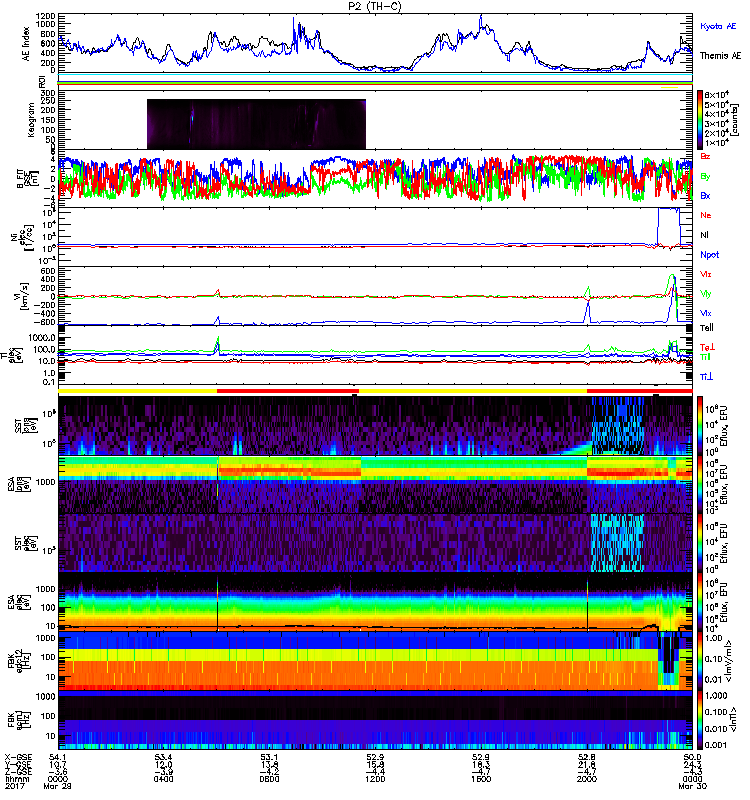Screen dimensions: 750x800
Task: Click the "1000.0" tick on Ti axis
Action: point(42,338)
